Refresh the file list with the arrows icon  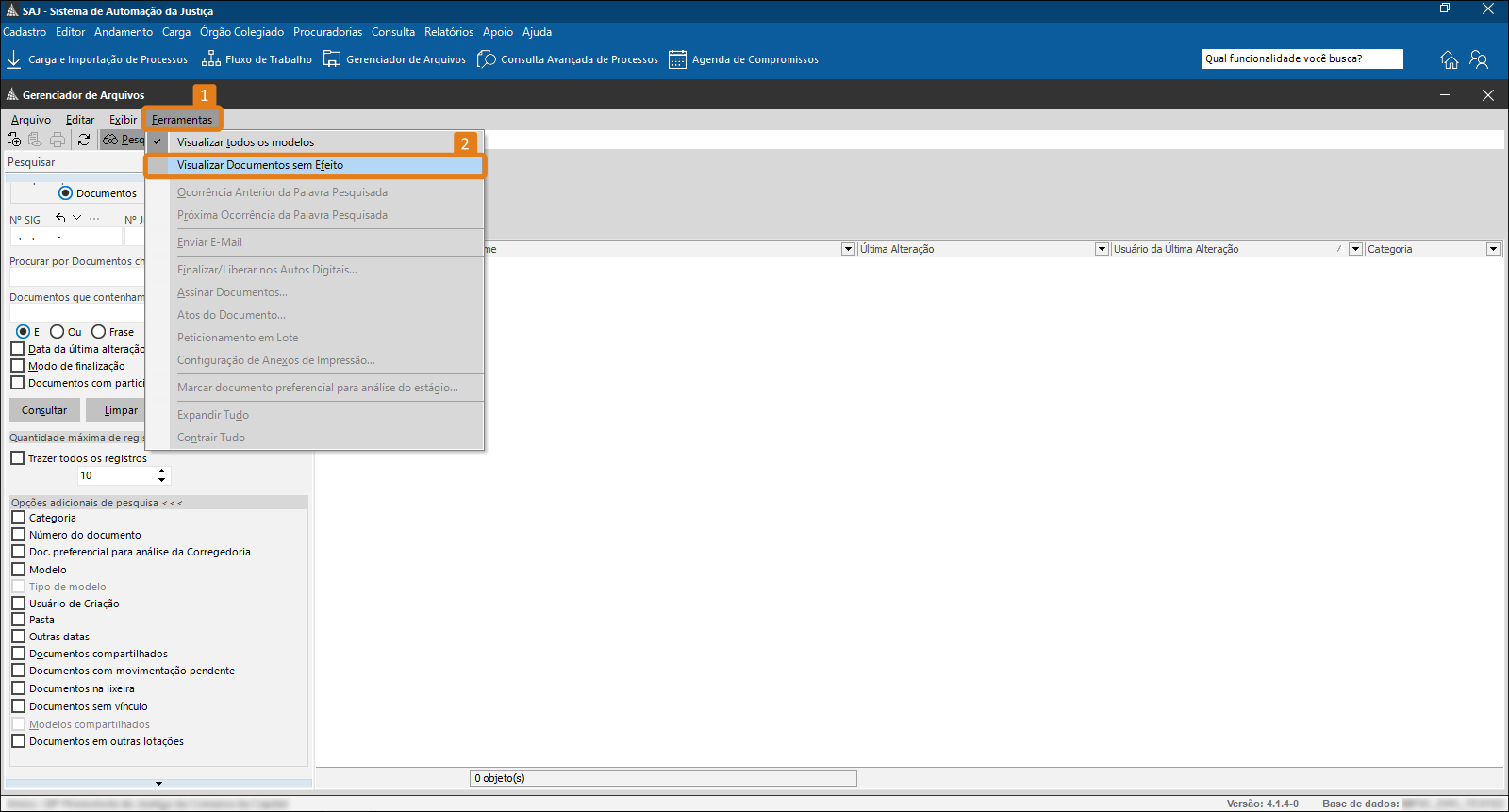click(84, 140)
